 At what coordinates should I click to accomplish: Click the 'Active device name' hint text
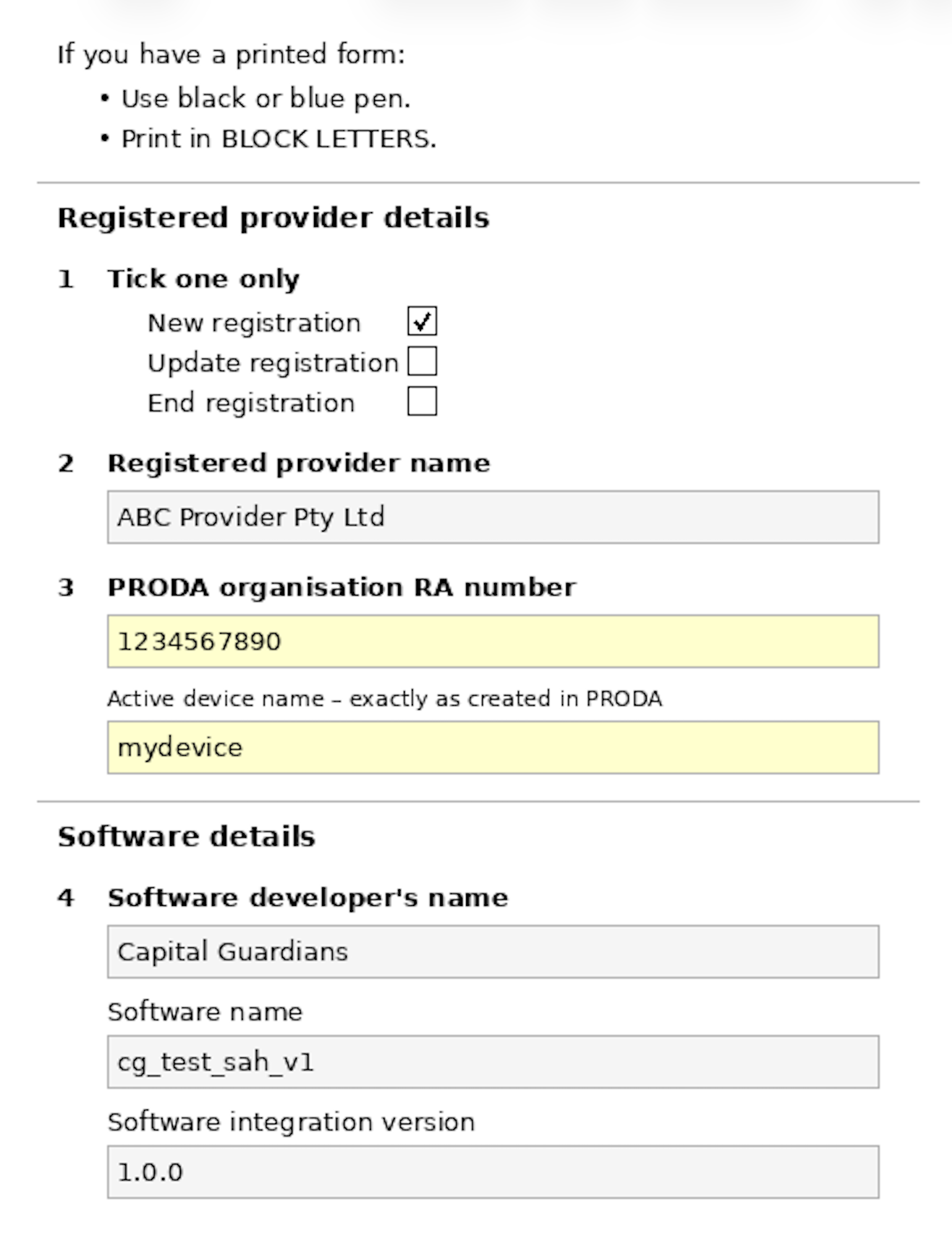pos(385,699)
